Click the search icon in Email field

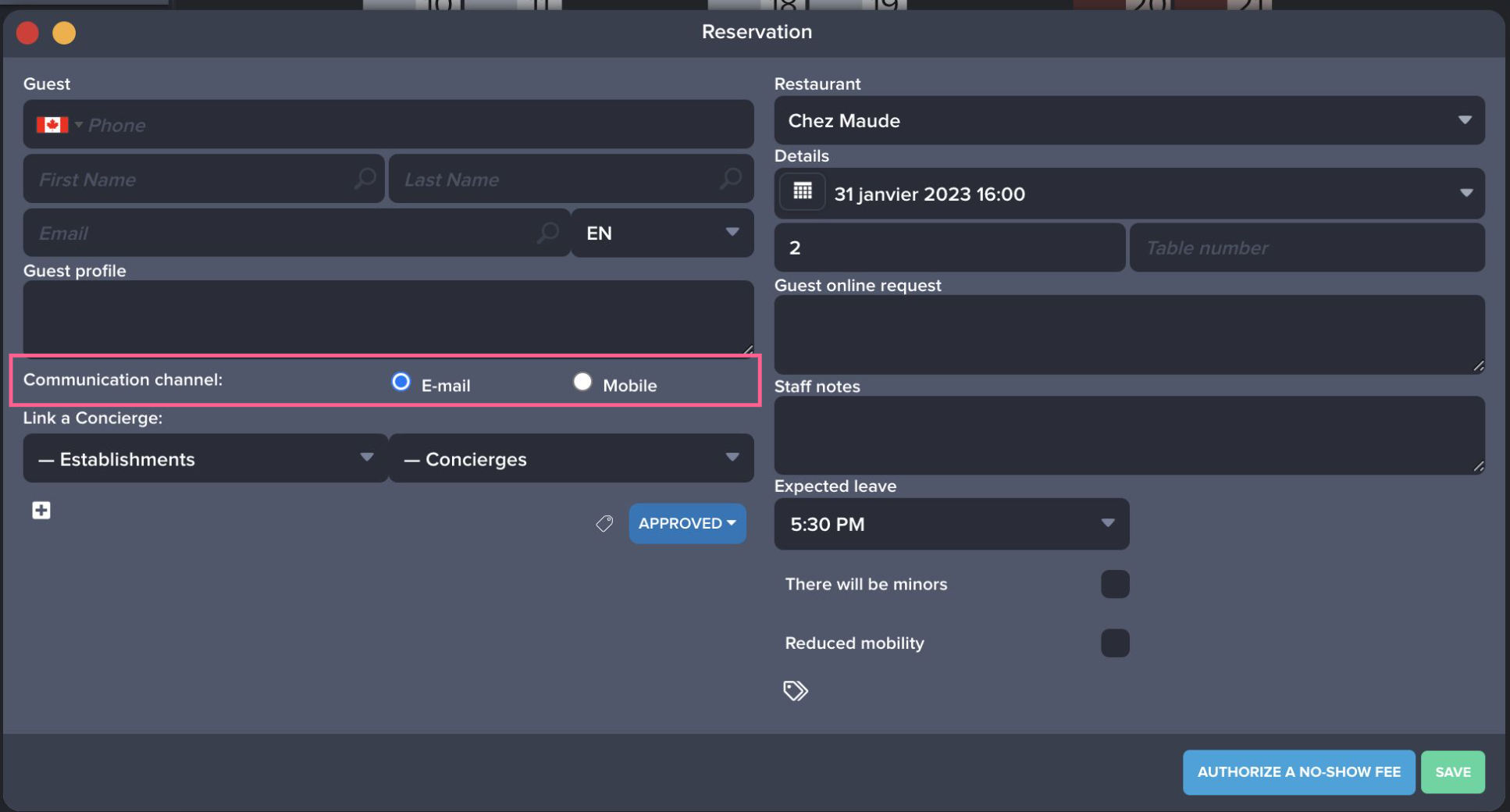(x=548, y=233)
